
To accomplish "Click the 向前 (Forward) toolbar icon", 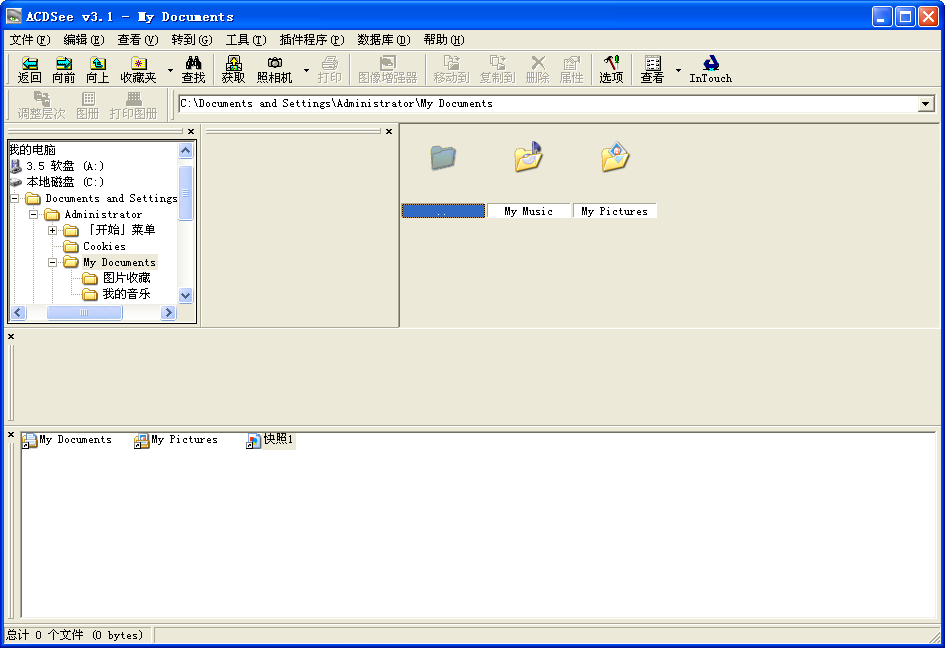I will tap(63, 69).
